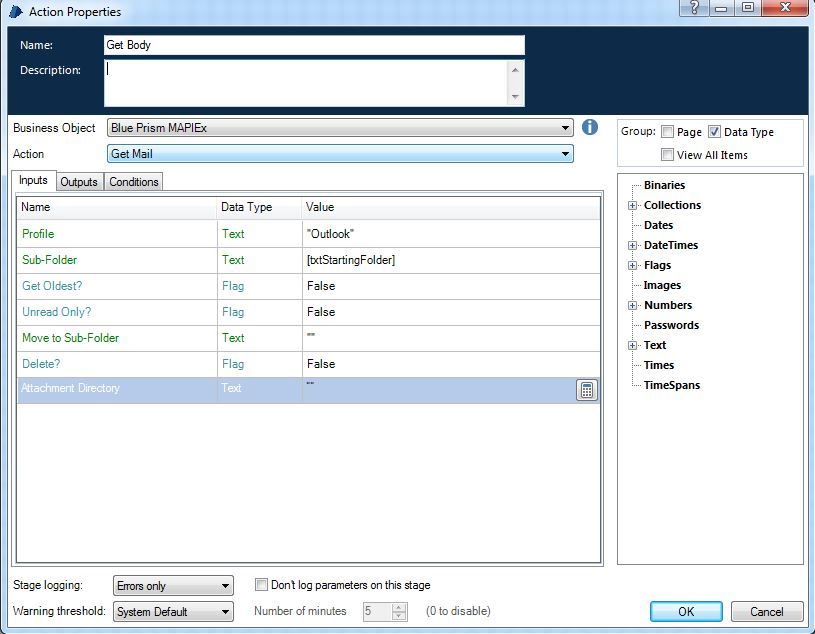815x634 pixels.
Task: Click the Cancel button
Action: [767, 612]
